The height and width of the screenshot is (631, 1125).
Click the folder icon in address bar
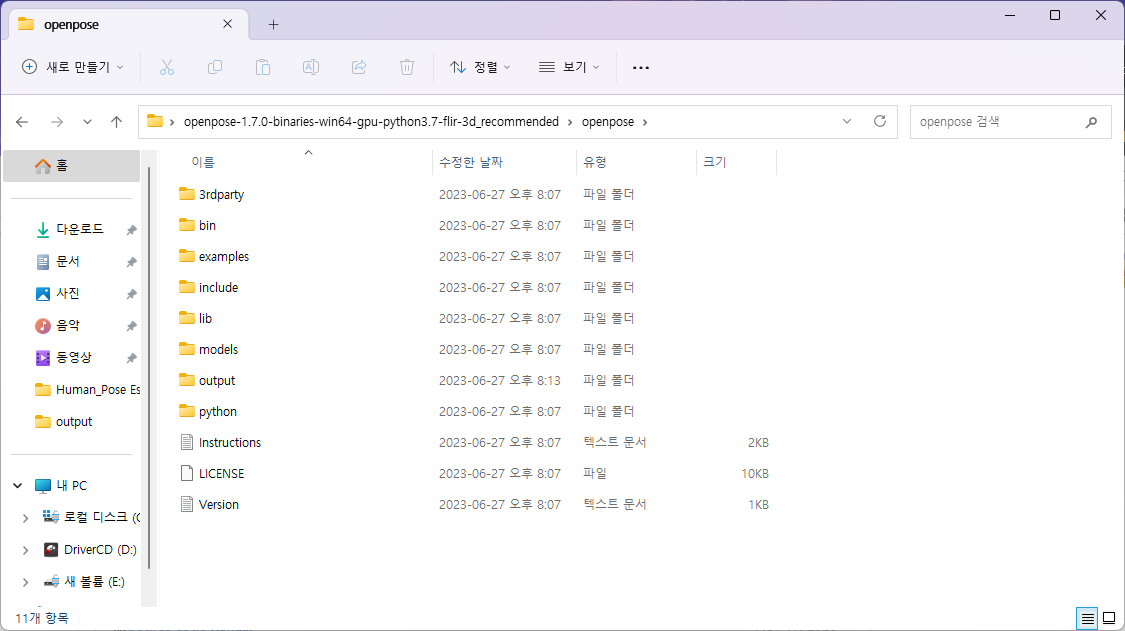155,121
